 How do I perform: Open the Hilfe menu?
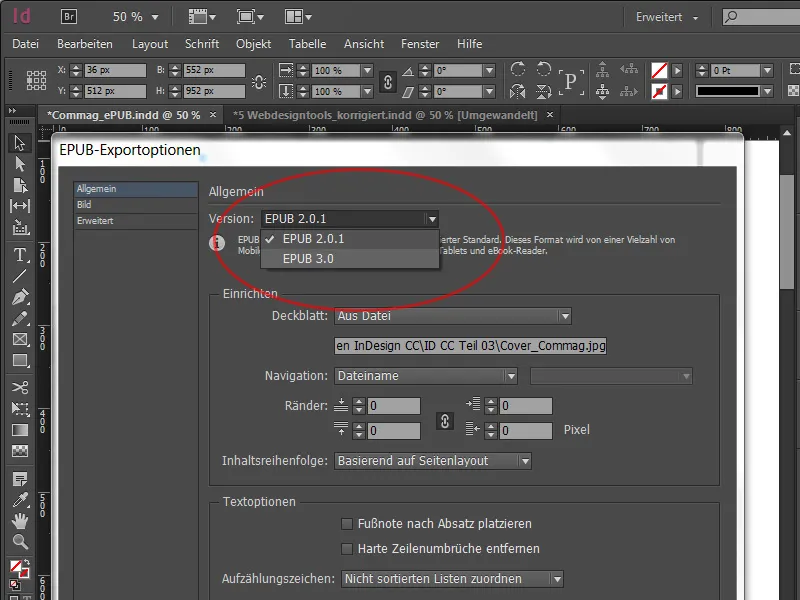click(x=469, y=44)
